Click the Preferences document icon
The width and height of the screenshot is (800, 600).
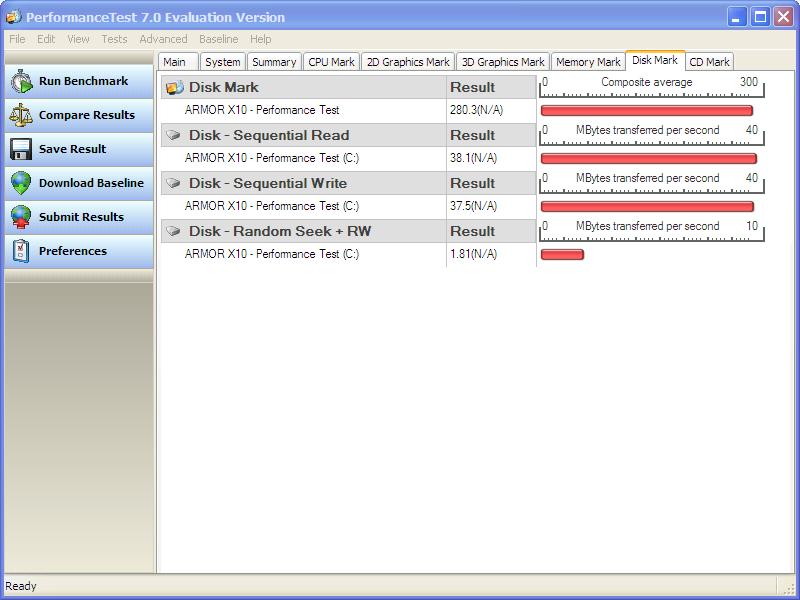[x=21, y=252]
